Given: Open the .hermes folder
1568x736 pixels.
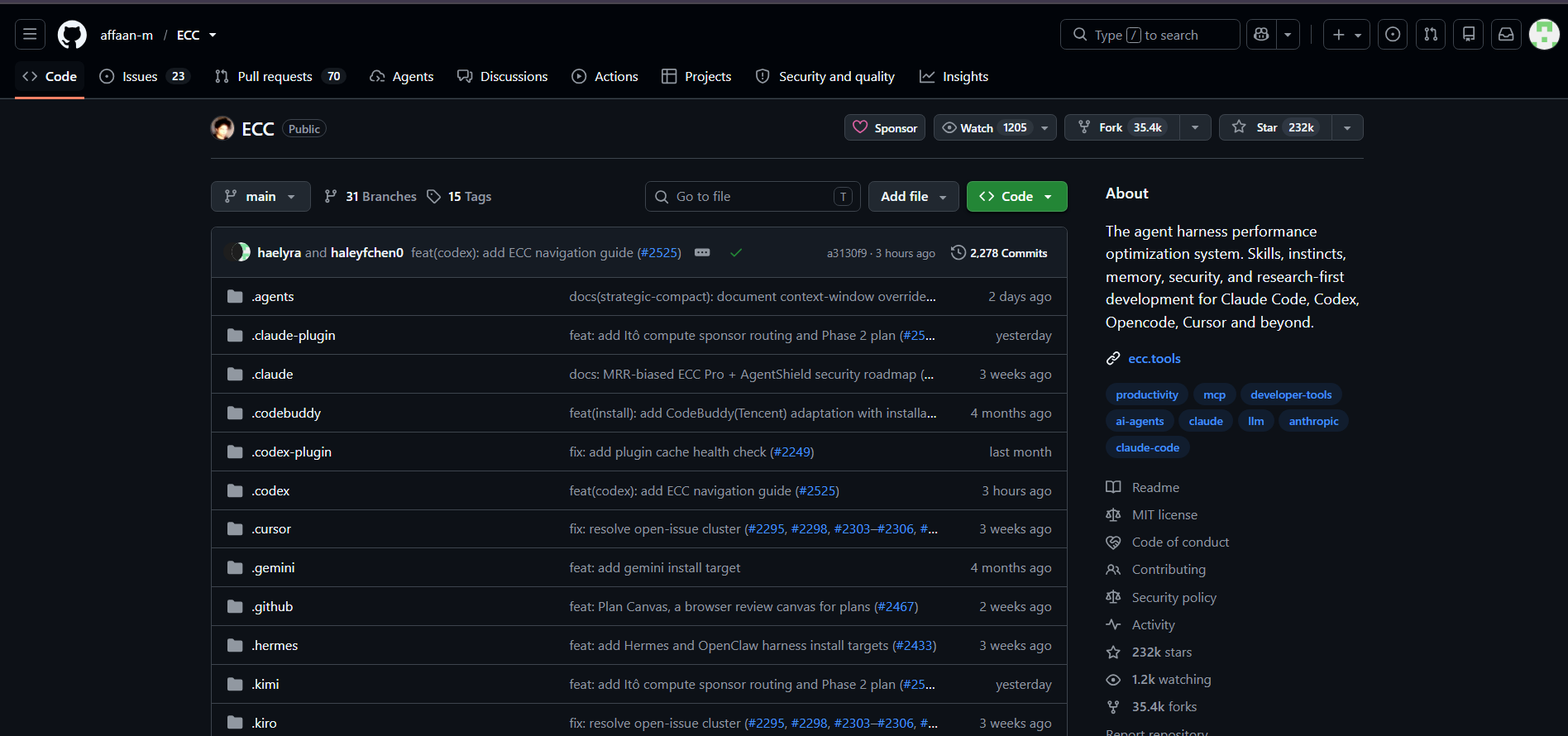Looking at the screenshot, I should pos(275,645).
